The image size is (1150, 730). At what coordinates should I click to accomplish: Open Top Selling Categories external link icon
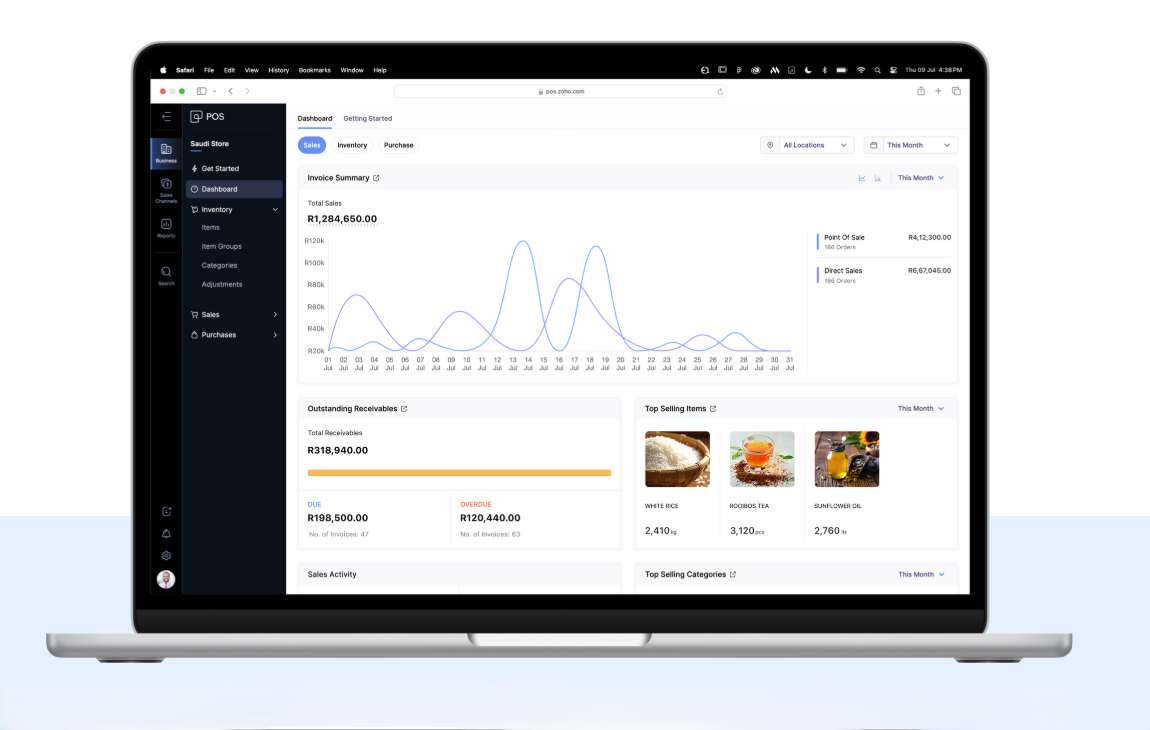tap(733, 574)
